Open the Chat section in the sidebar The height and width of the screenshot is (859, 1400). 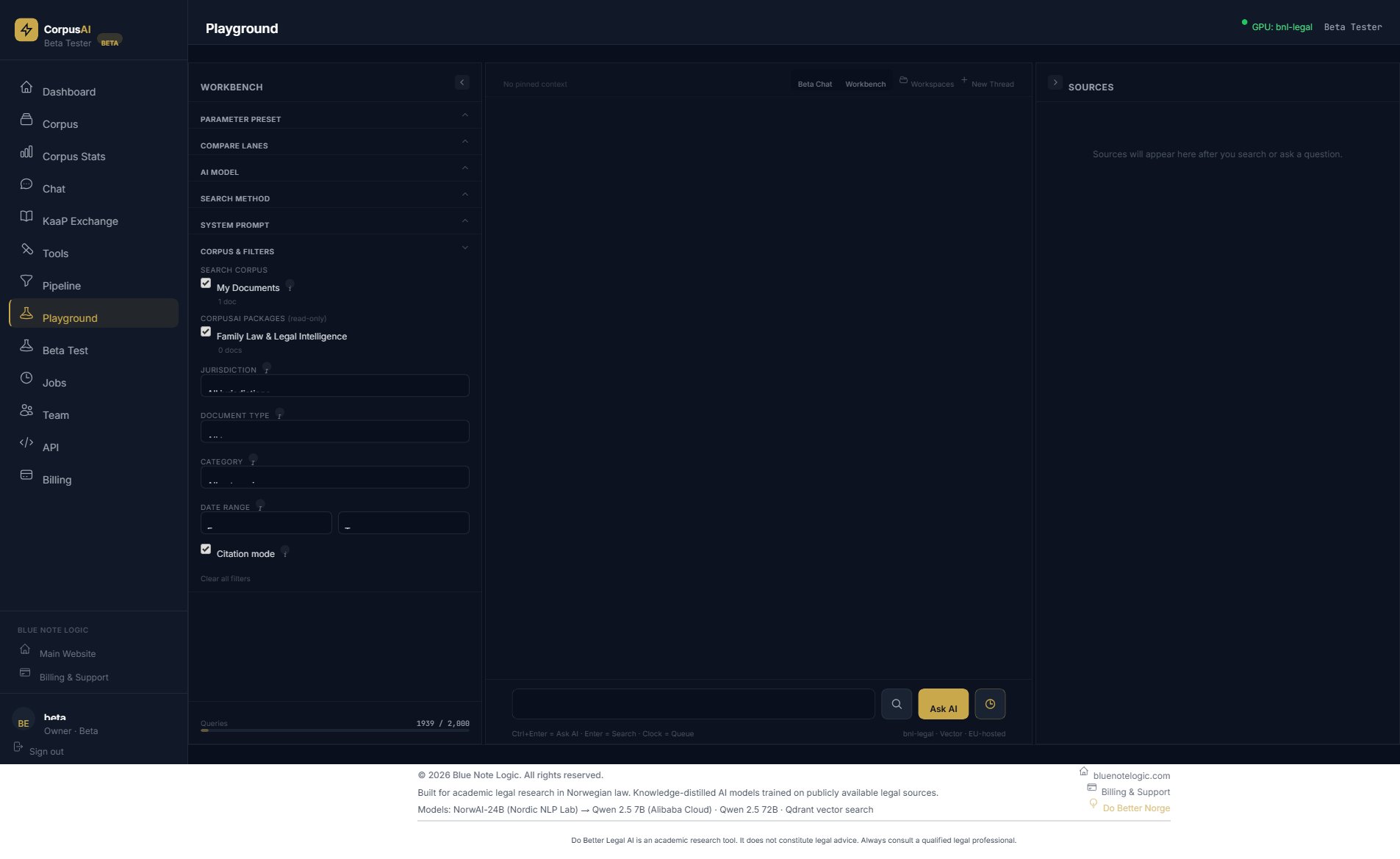(54, 188)
